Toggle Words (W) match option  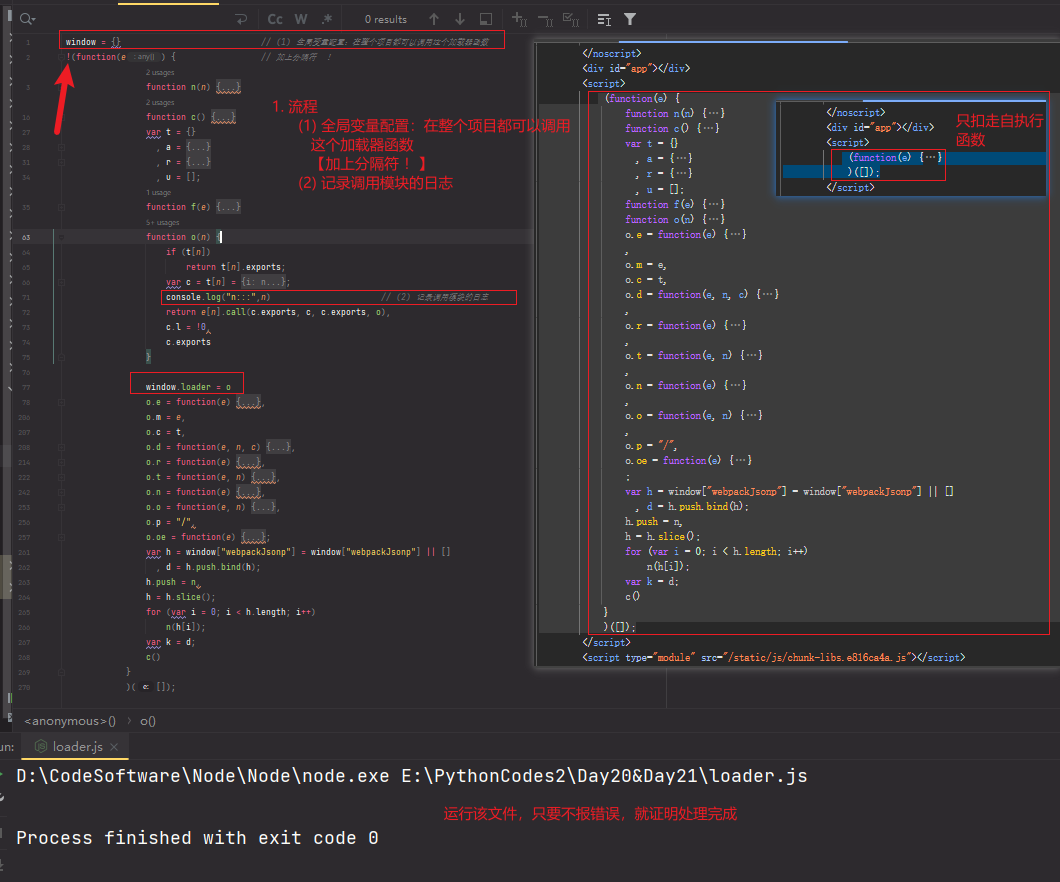pyautogui.click(x=301, y=20)
